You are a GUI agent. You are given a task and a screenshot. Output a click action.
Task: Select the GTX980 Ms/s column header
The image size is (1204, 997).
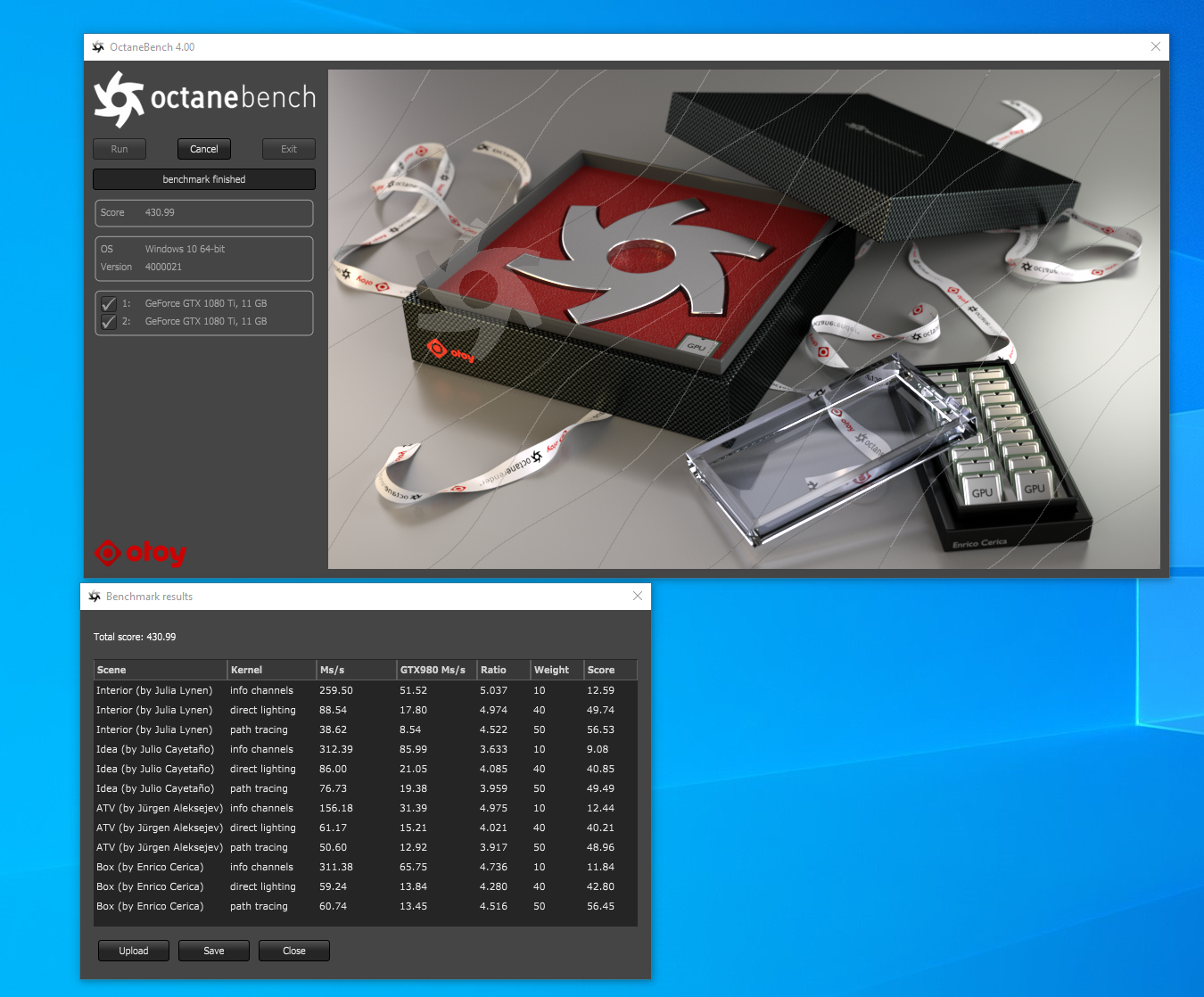tap(437, 670)
